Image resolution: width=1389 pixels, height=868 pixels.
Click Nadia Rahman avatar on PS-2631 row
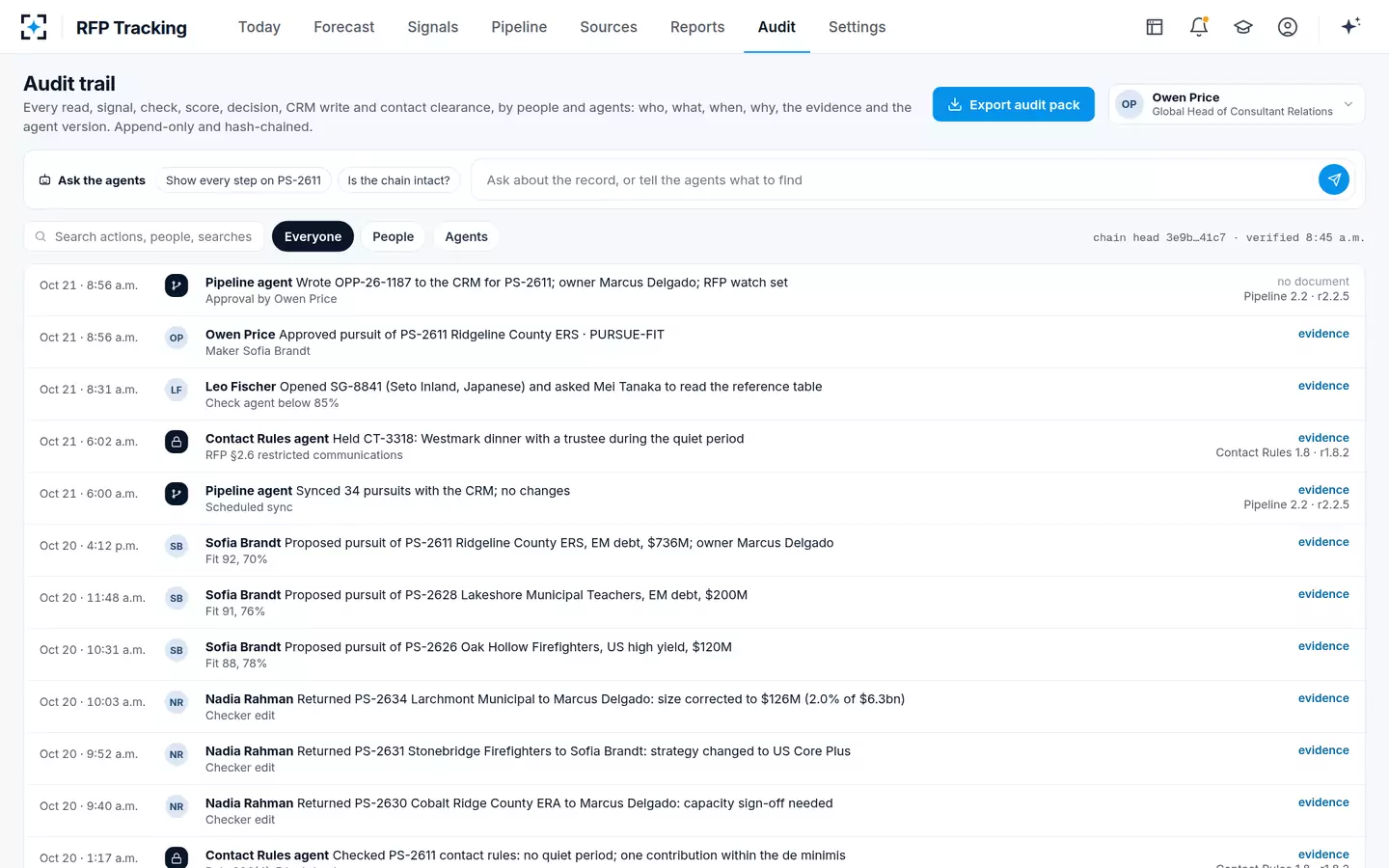coord(177,754)
